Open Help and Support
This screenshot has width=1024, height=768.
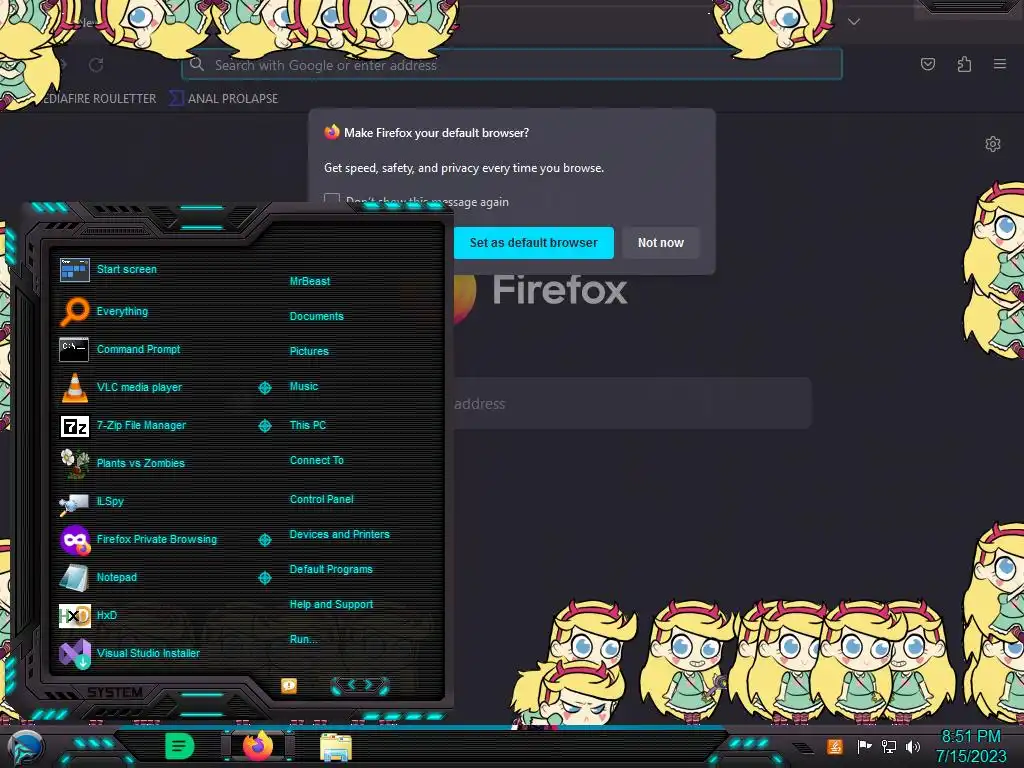tap(331, 605)
